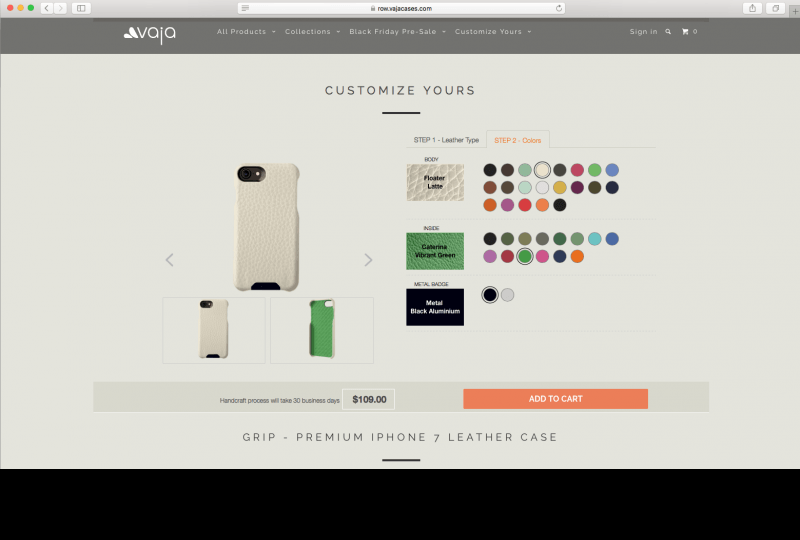Expand the Collections dropdown
The height and width of the screenshot is (540, 800).
tap(312, 32)
